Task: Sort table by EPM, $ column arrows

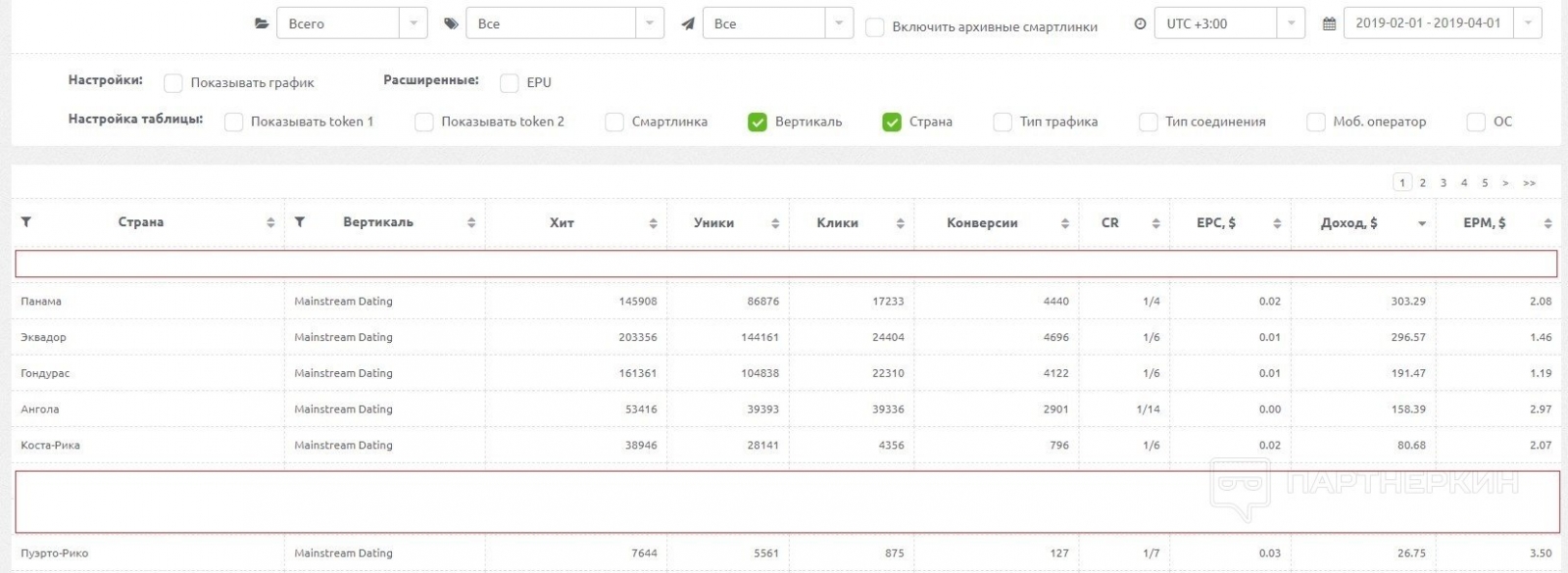Action: click(1547, 223)
